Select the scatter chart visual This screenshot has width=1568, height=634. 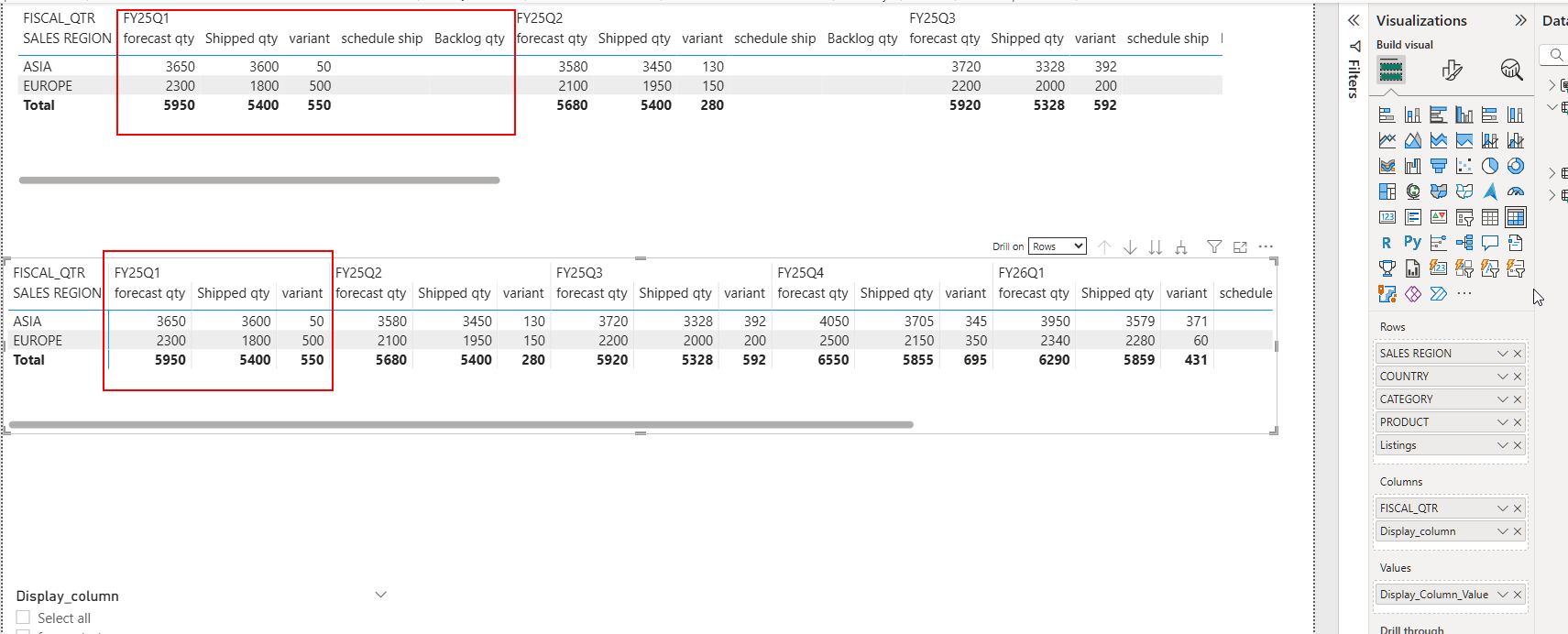pos(1464,166)
